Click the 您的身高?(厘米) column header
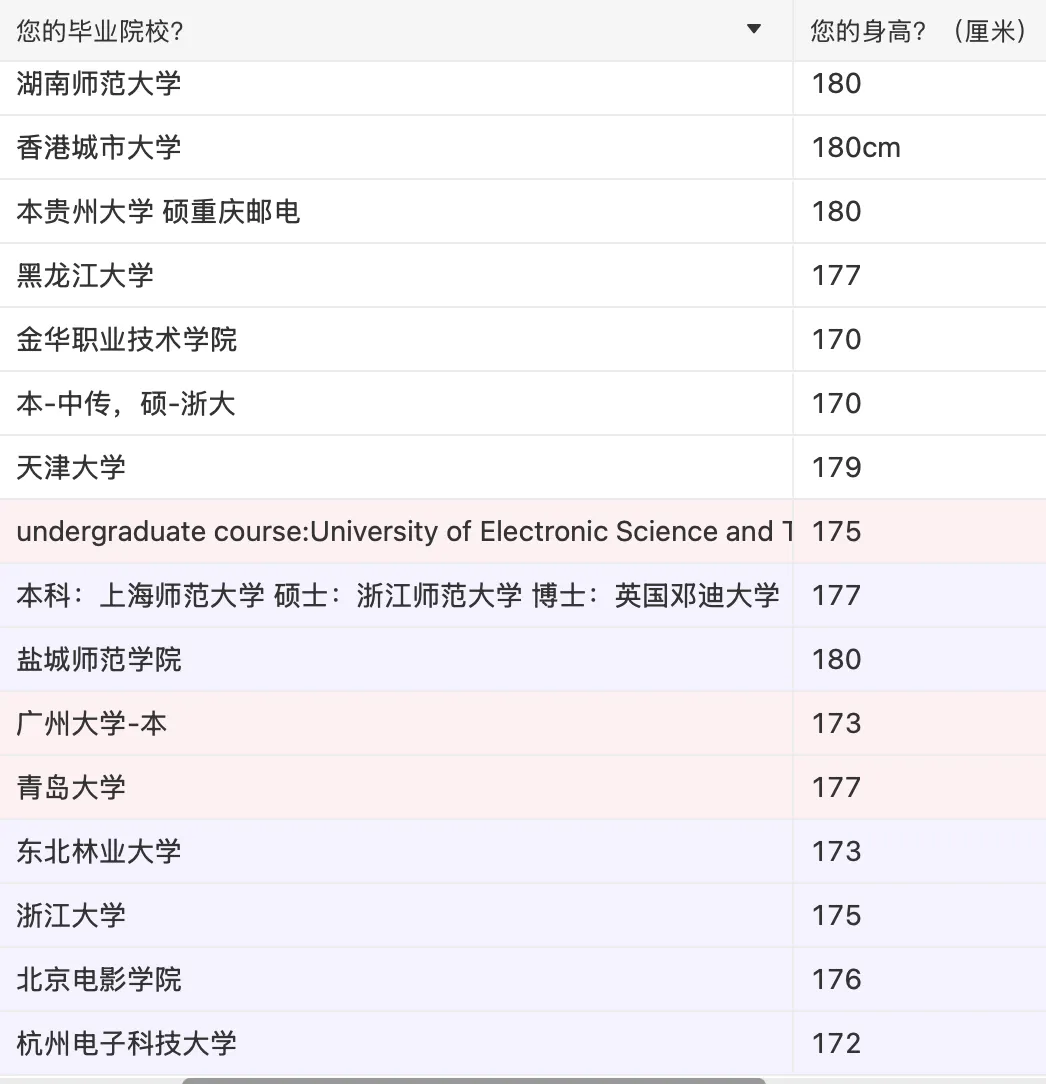The image size is (1046, 1084). [x=918, y=31]
